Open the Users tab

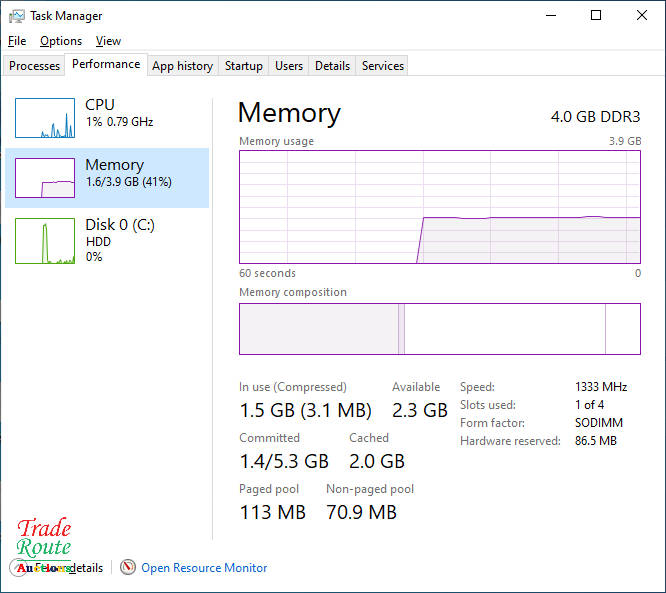(x=289, y=66)
